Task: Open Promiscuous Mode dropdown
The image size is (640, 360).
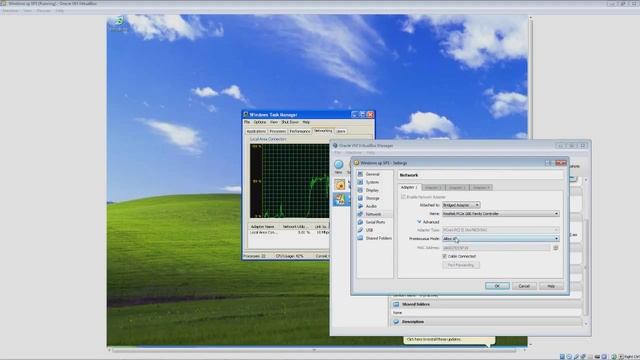Action: [x=501, y=238]
